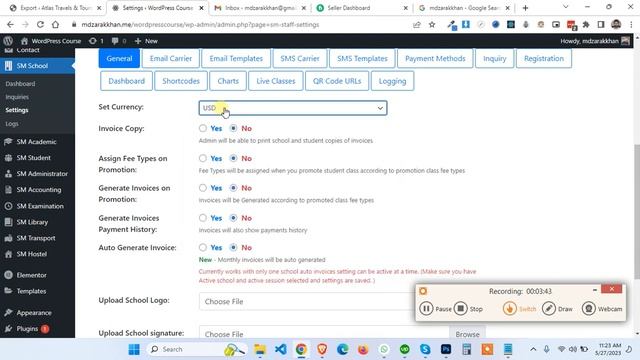640x360 pixels.
Task: Reload the browser page
Action: pyautogui.click(x=40, y=24)
